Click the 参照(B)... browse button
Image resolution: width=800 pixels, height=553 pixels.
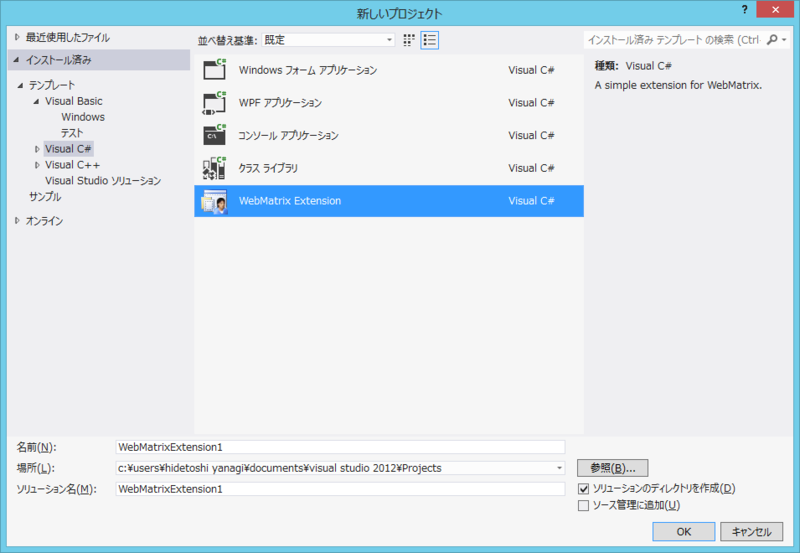point(612,468)
